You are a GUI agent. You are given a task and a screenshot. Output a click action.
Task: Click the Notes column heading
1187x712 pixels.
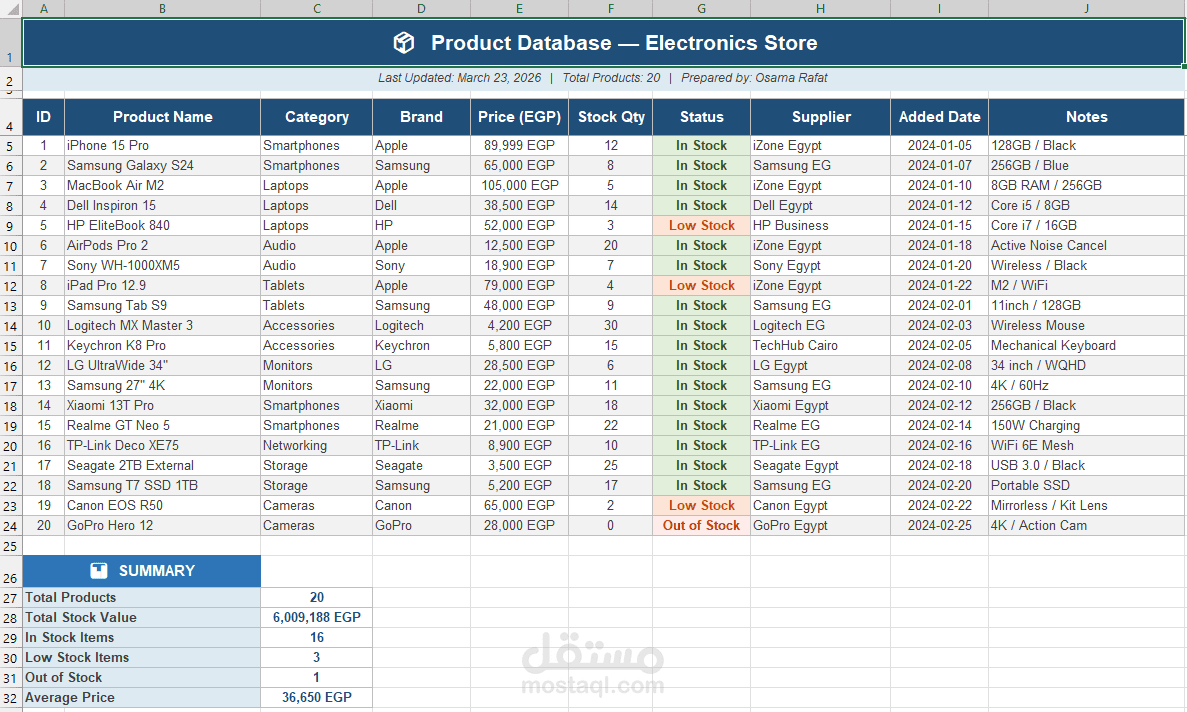coord(1086,117)
